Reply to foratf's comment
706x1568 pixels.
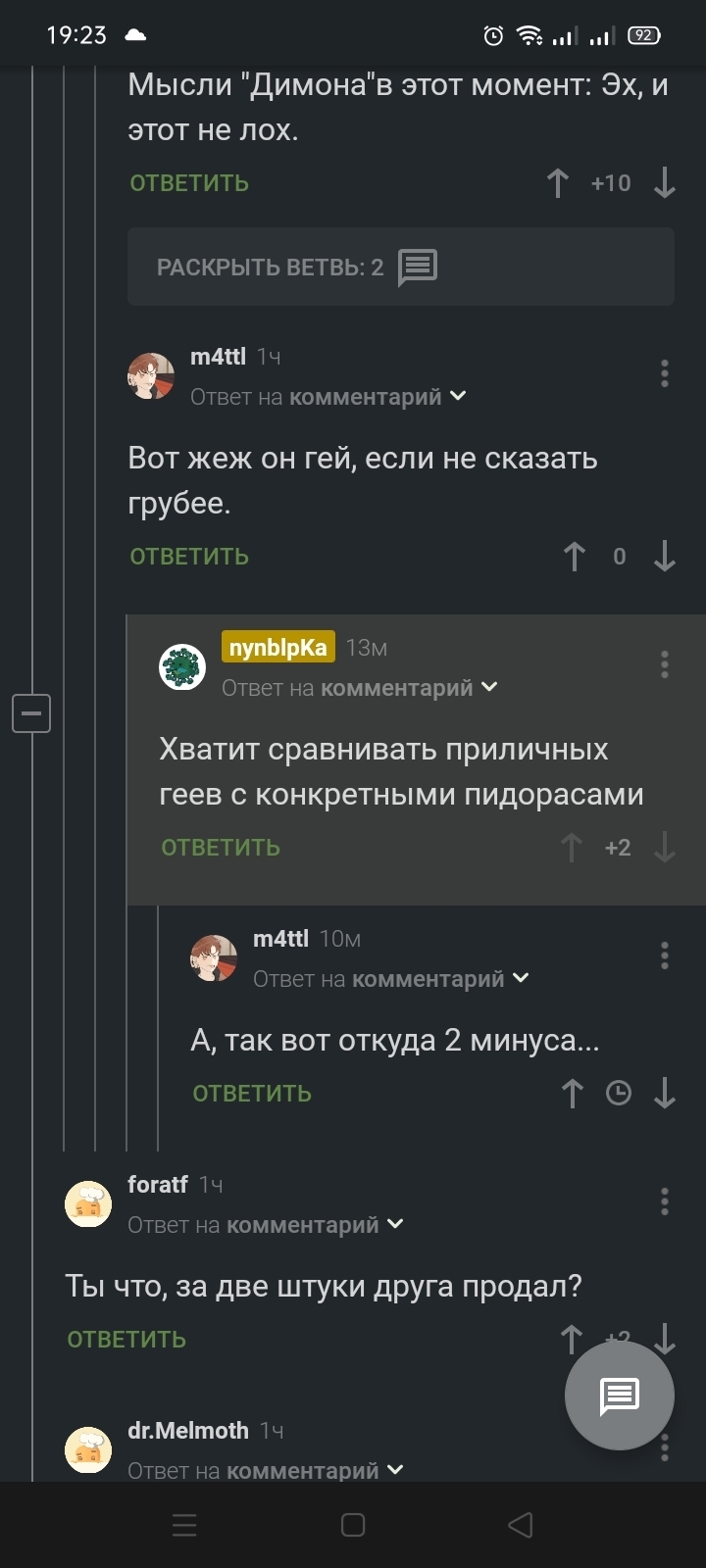pos(126,1340)
